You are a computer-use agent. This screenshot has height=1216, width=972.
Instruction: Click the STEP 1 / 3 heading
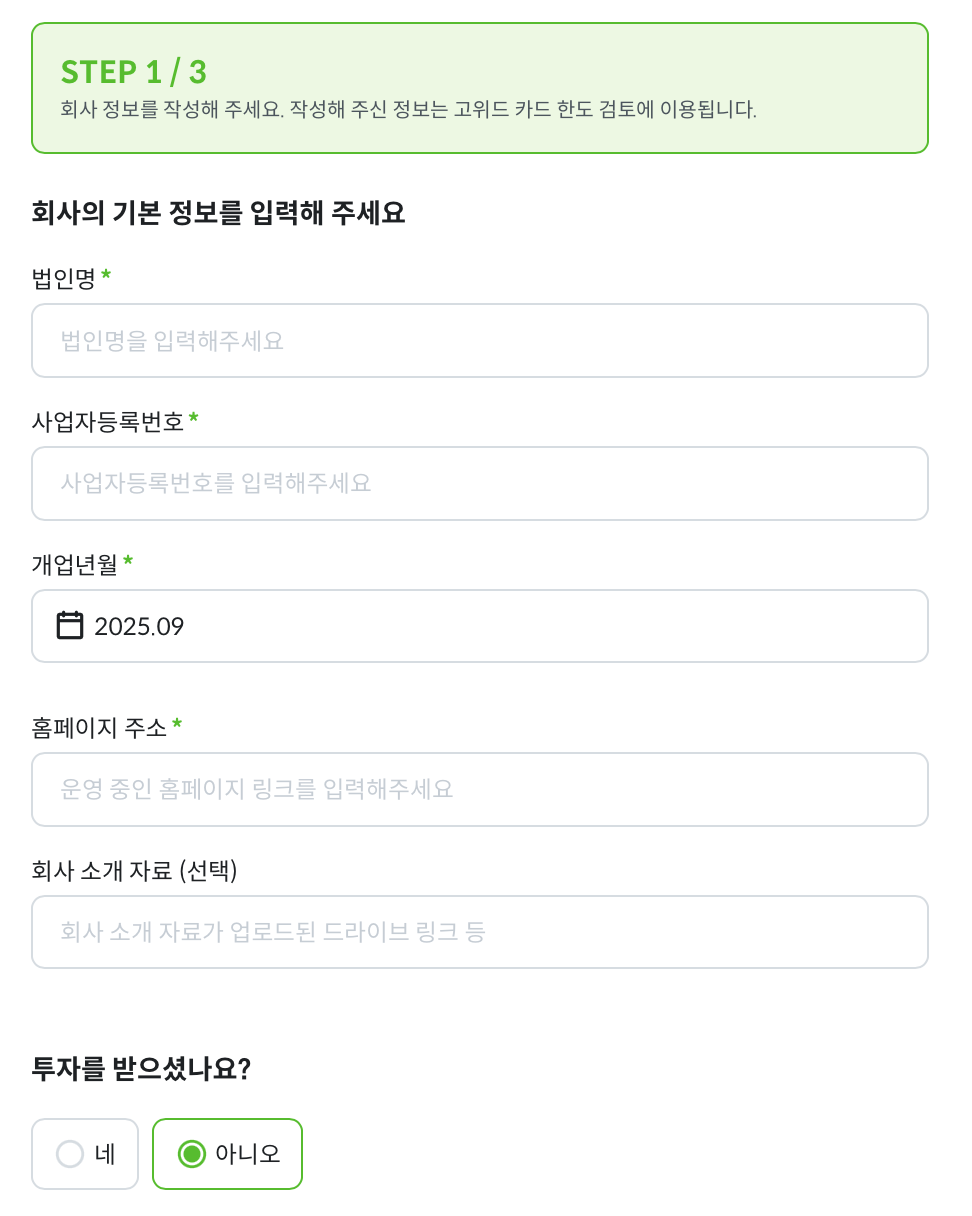(x=134, y=72)
